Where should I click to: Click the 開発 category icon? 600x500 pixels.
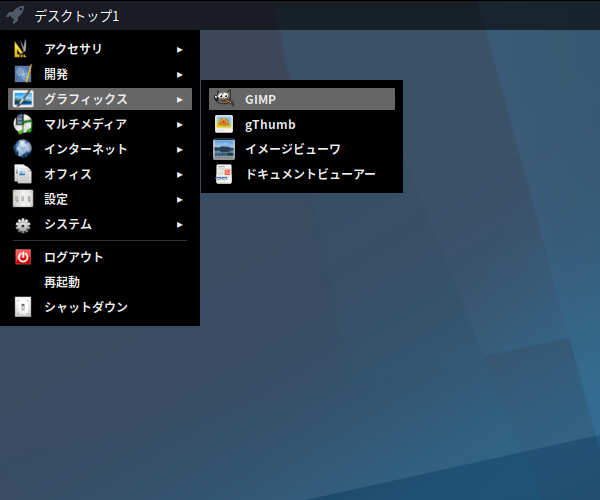coord(23,74)
